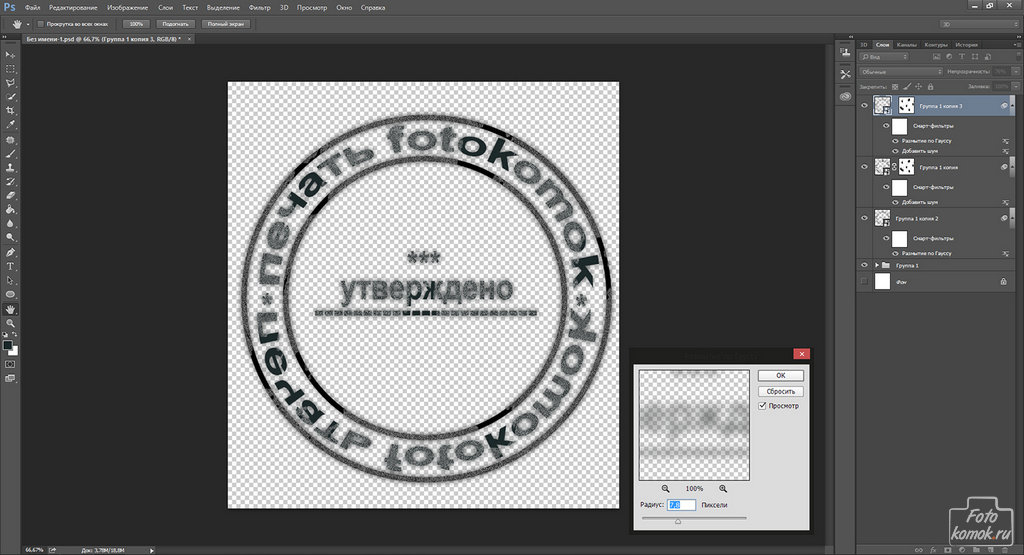
Task: Switch to the История tab
Action: tap(966, 44)
